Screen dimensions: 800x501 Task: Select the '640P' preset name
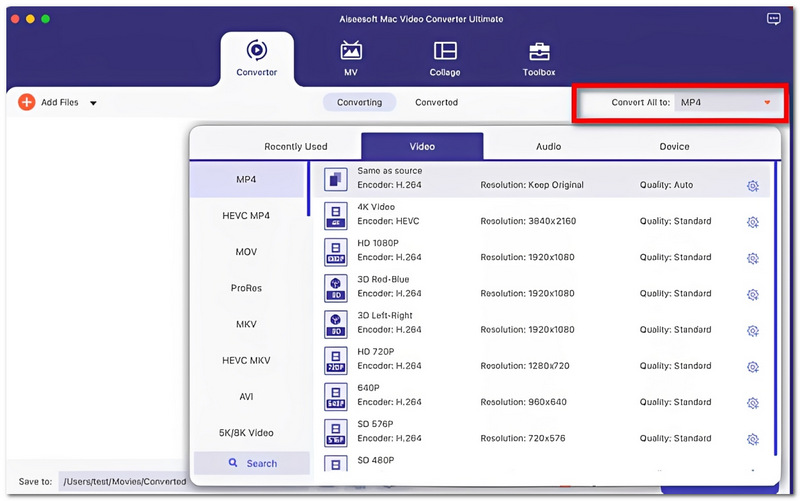click(x=368, y=388)
